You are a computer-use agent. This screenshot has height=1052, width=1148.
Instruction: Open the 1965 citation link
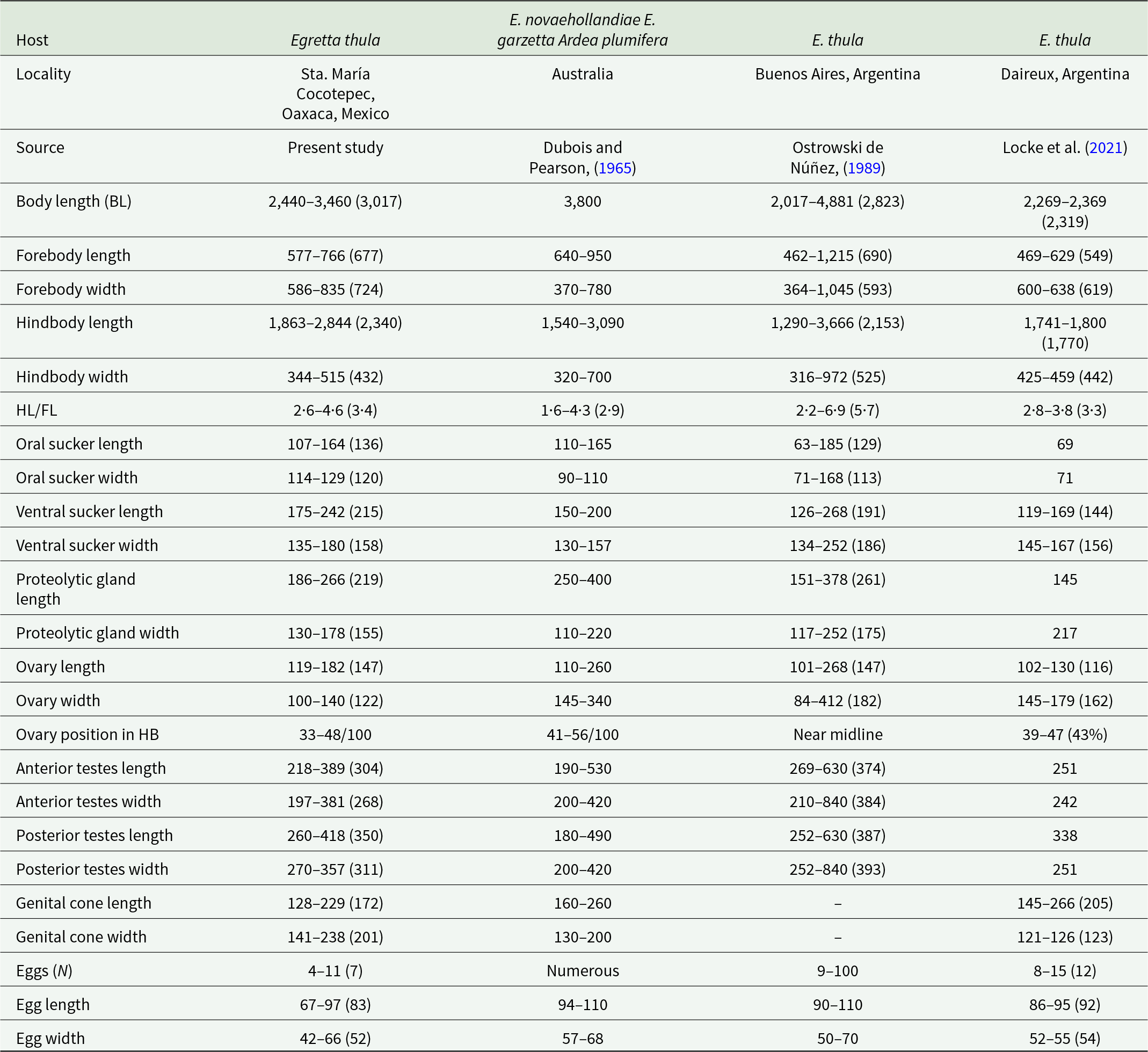pyautogui.click(x=614, y=168)
